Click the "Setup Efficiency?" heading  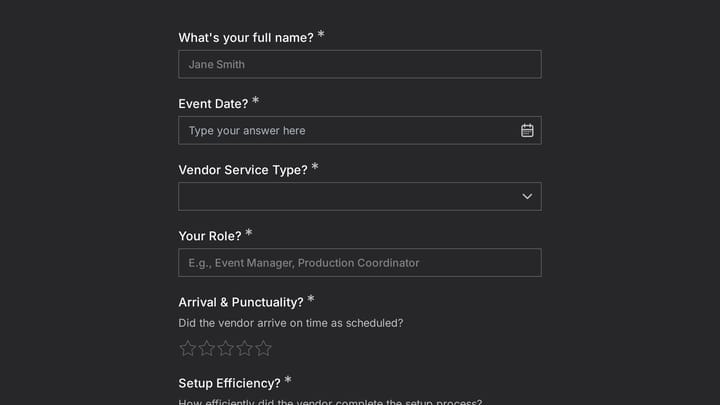(x=229, y=383)
